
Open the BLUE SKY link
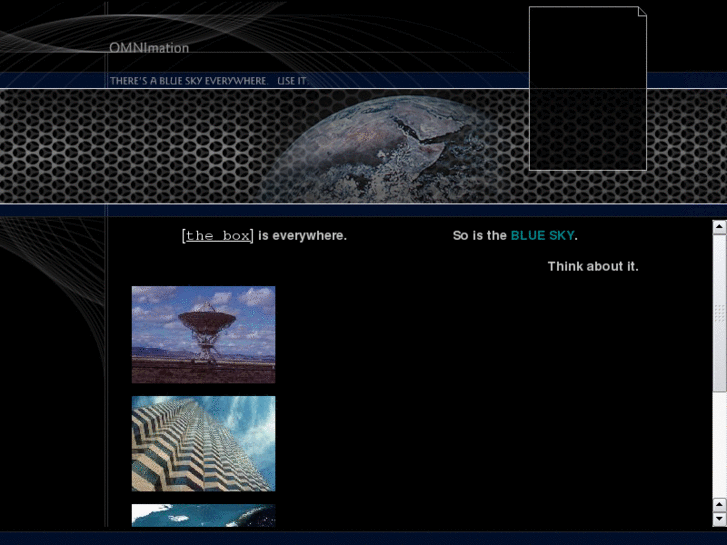(x=542, y=236)
